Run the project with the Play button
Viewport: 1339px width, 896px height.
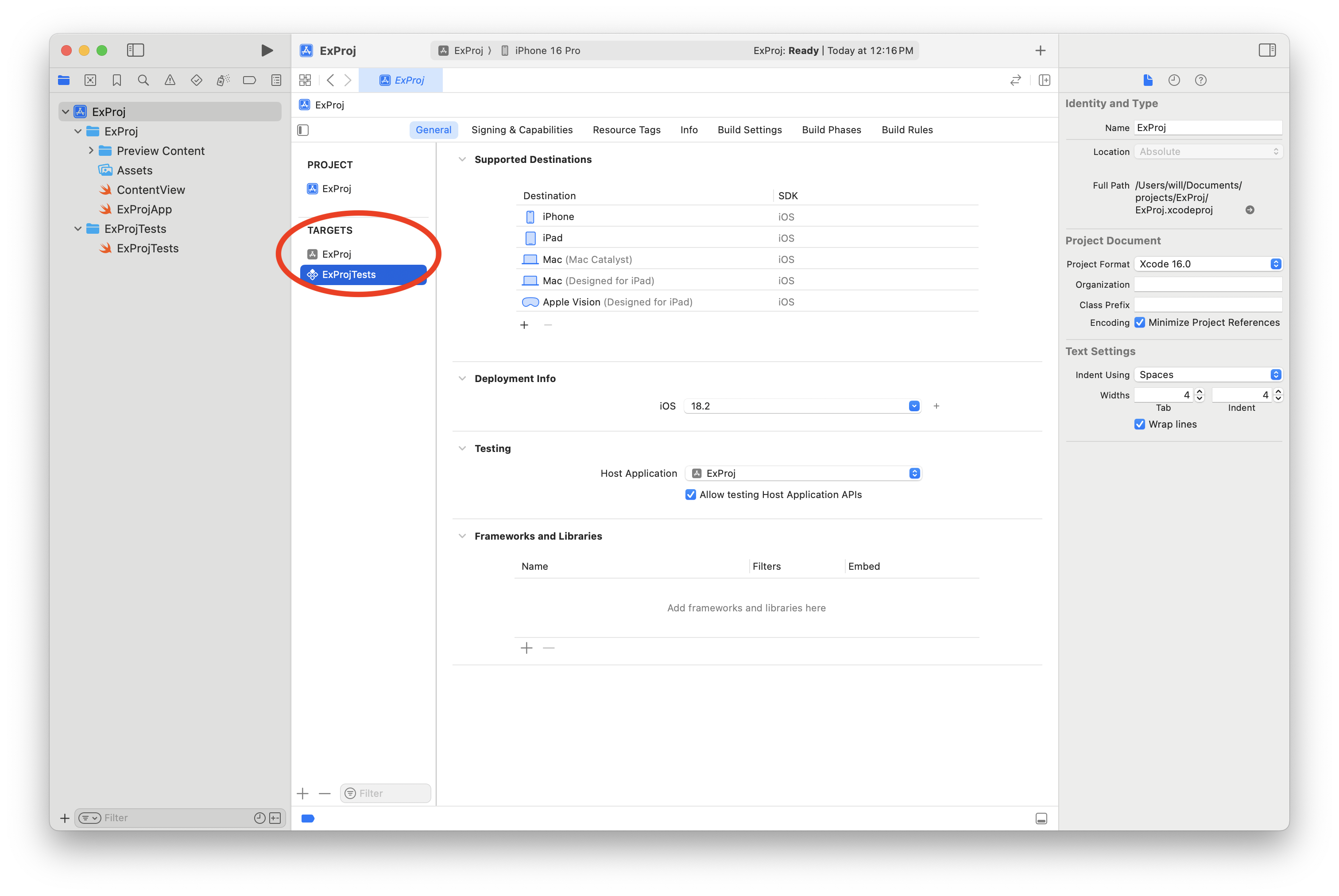point(266,50)
